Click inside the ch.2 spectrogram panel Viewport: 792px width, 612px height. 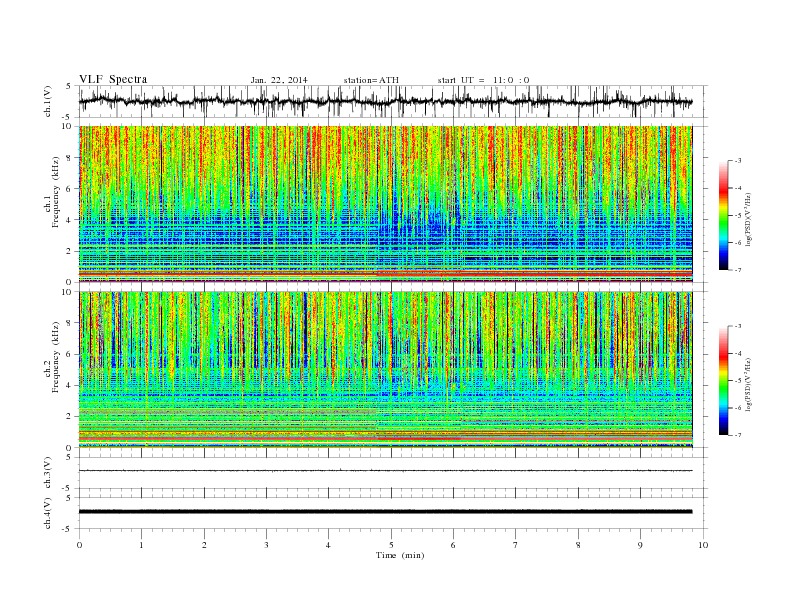click(386, 369)
